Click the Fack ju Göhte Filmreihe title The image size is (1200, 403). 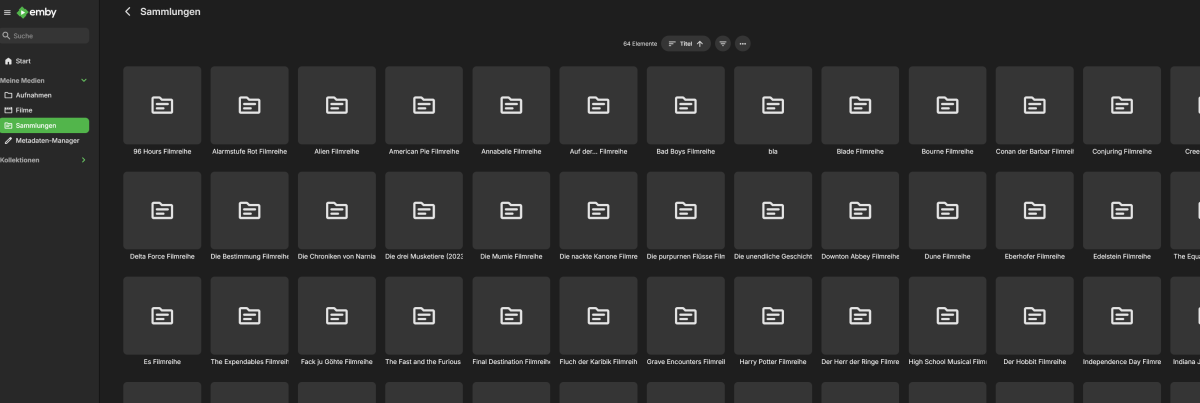click(x=337, y=362)
